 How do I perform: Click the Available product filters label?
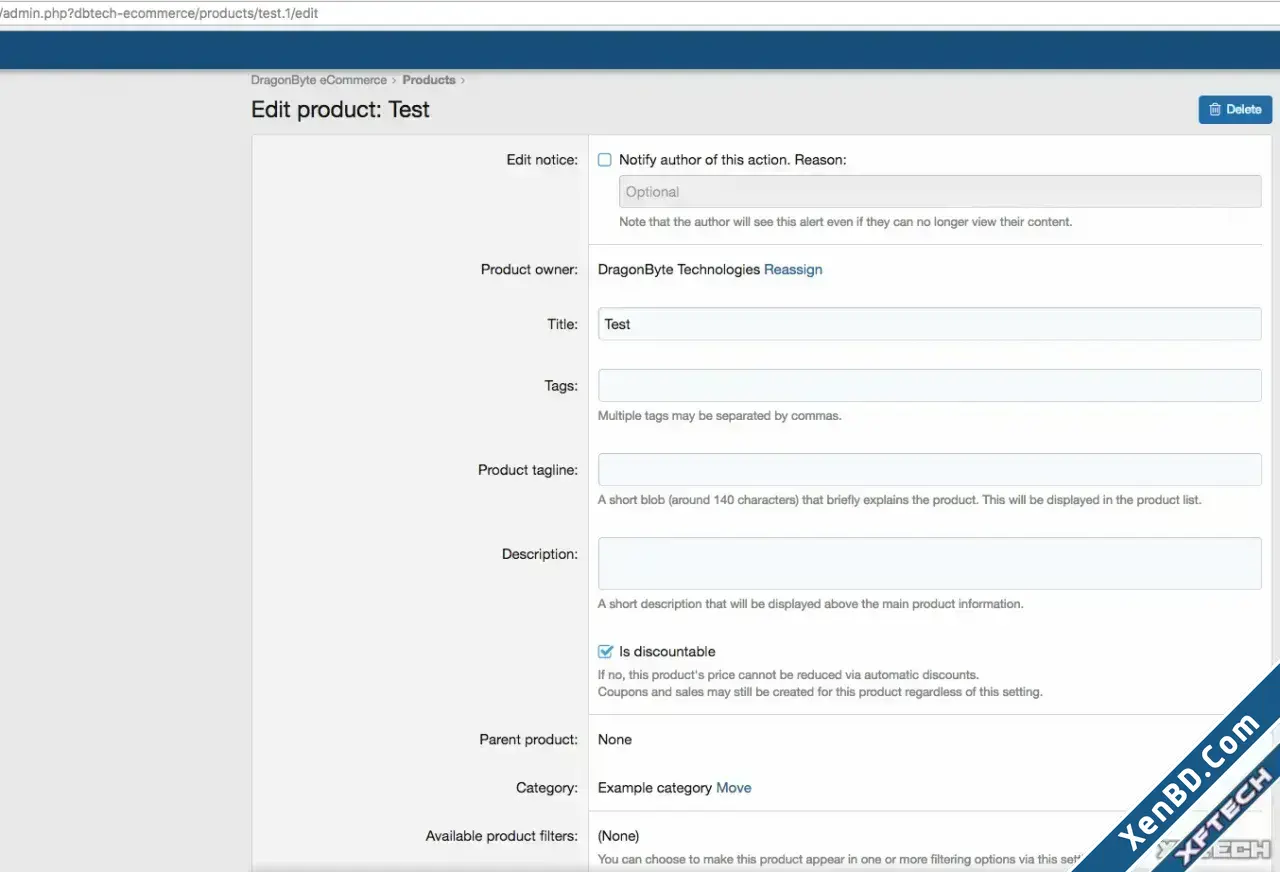click(x=502, y=836)
